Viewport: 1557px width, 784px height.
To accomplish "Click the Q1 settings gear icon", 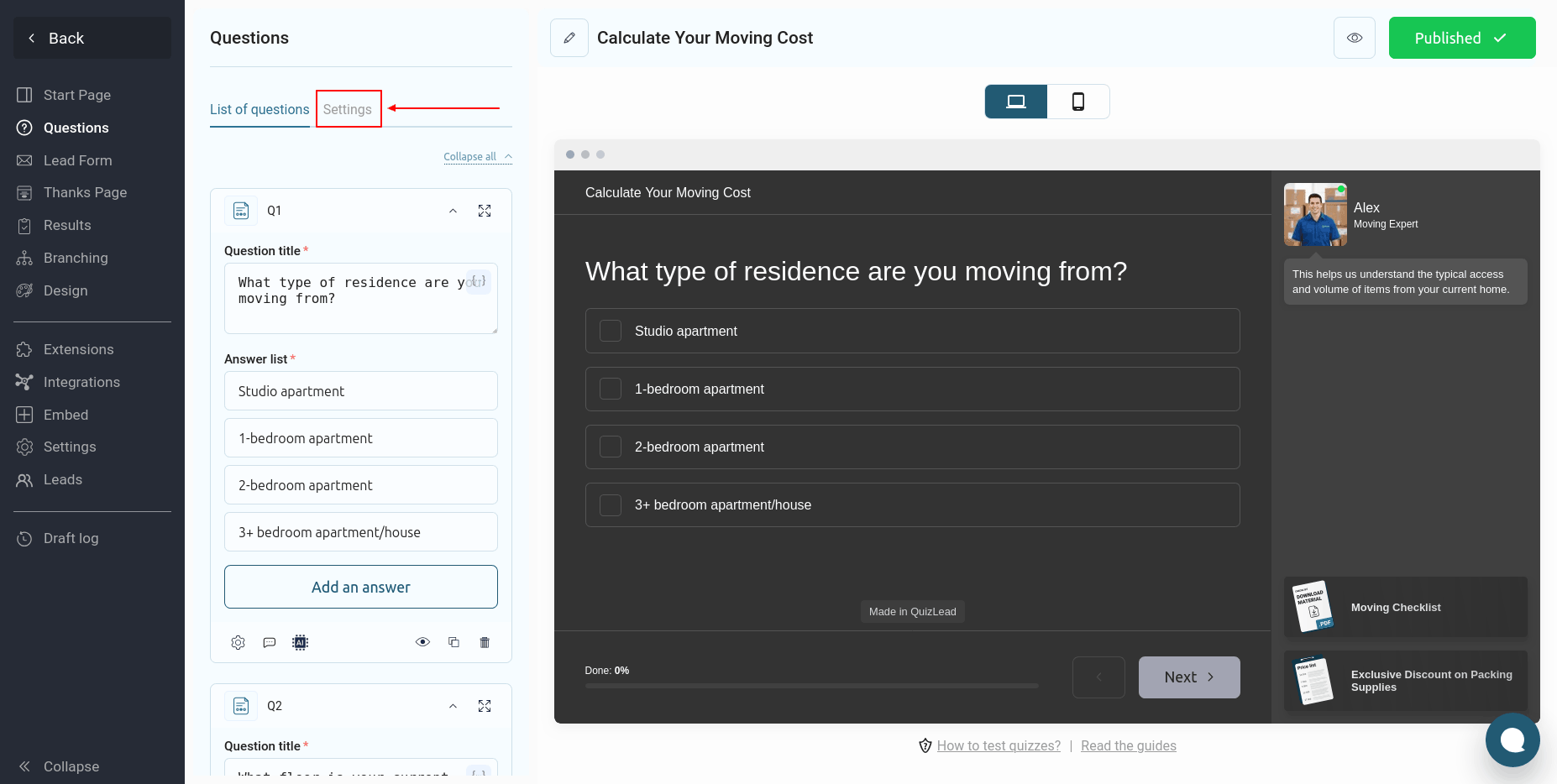I will click(x=239, y=642).
